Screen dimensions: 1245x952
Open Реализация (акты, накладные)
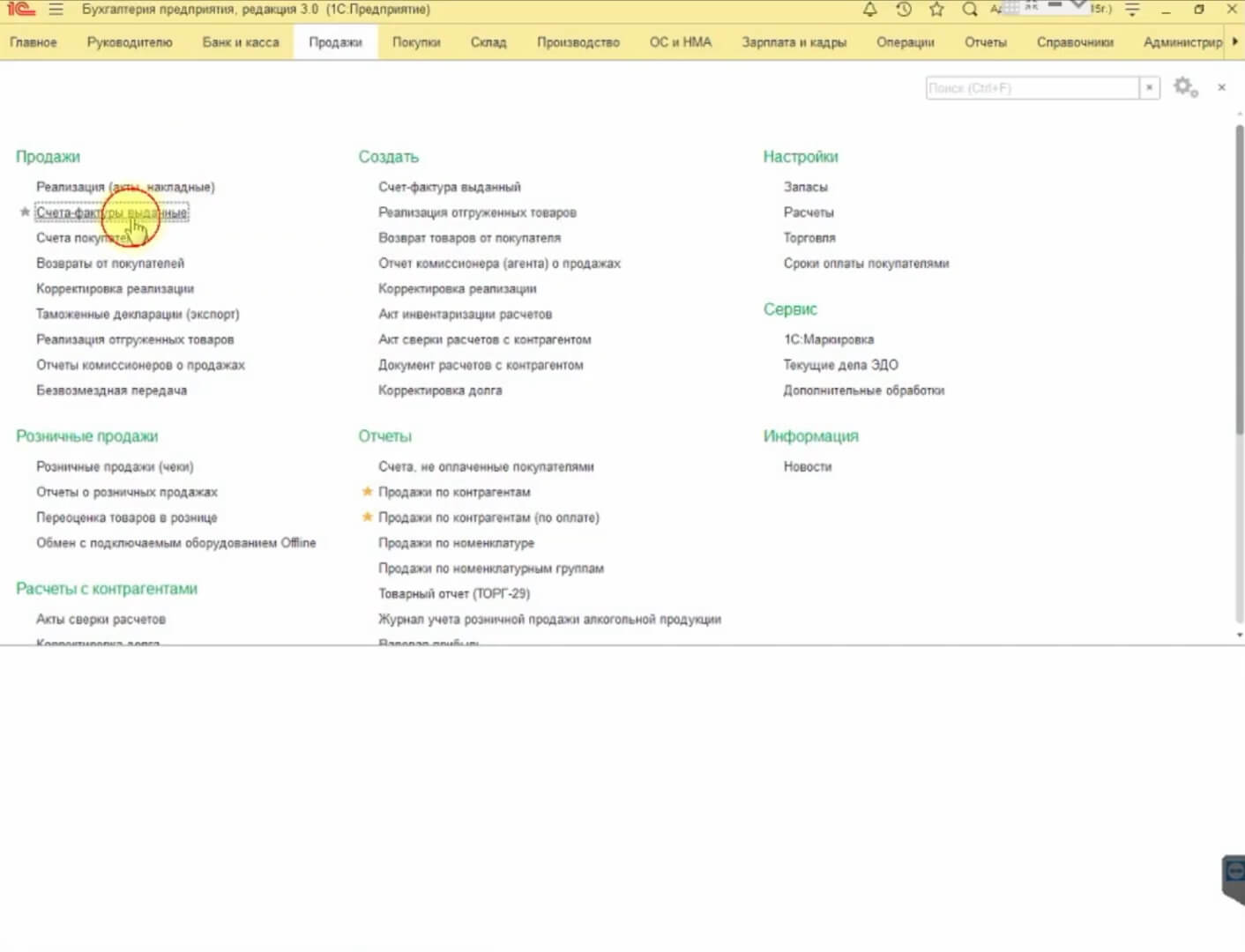tap(125, 187)
